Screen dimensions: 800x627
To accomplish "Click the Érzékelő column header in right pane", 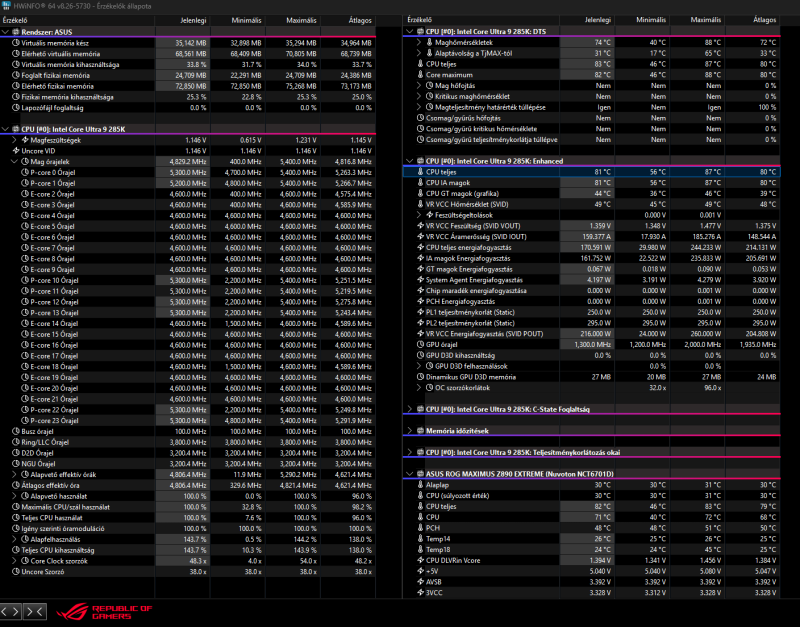I will point(481,20).
